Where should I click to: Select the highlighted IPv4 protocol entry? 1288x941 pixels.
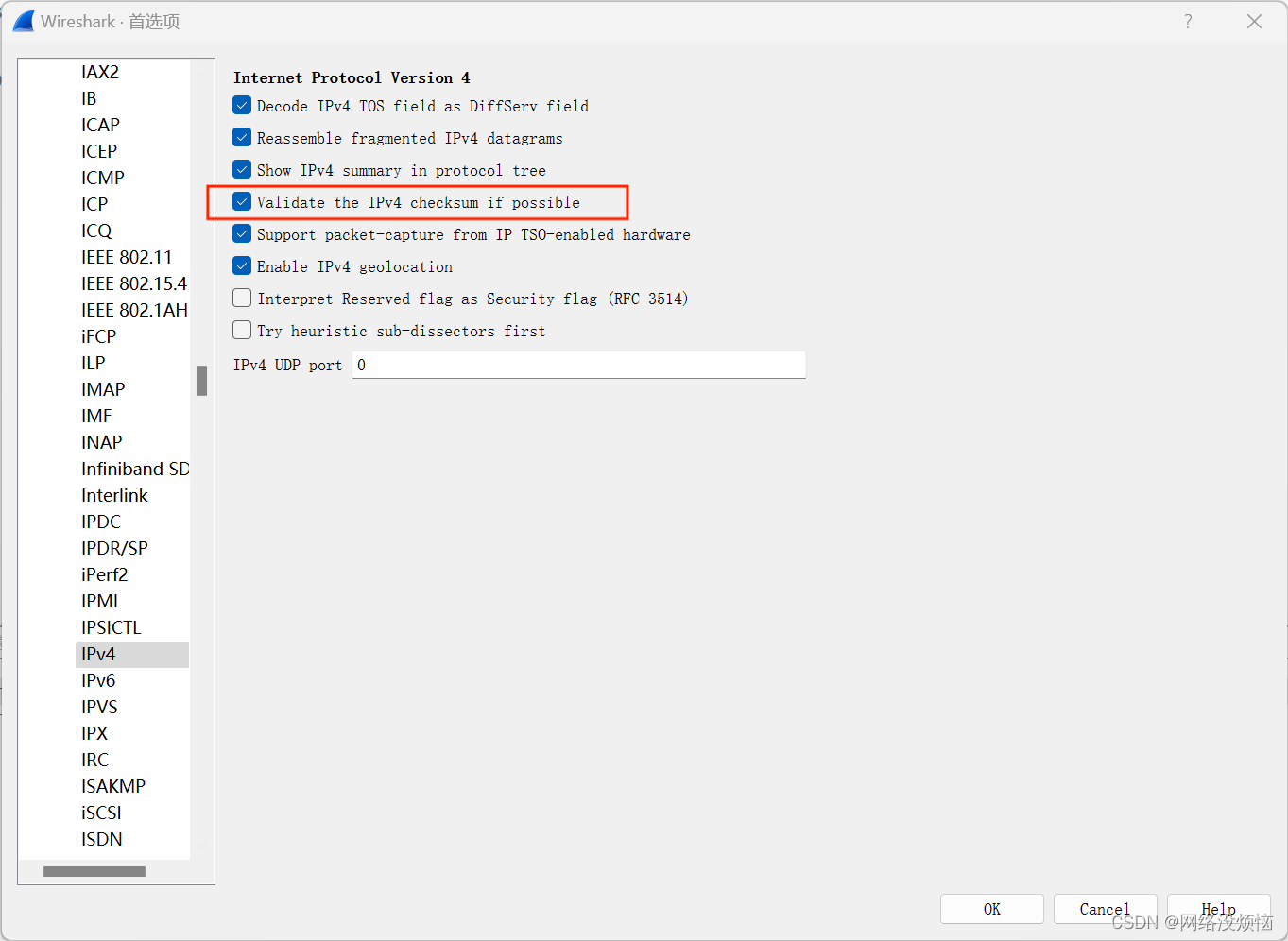click(x=132, y=654)
